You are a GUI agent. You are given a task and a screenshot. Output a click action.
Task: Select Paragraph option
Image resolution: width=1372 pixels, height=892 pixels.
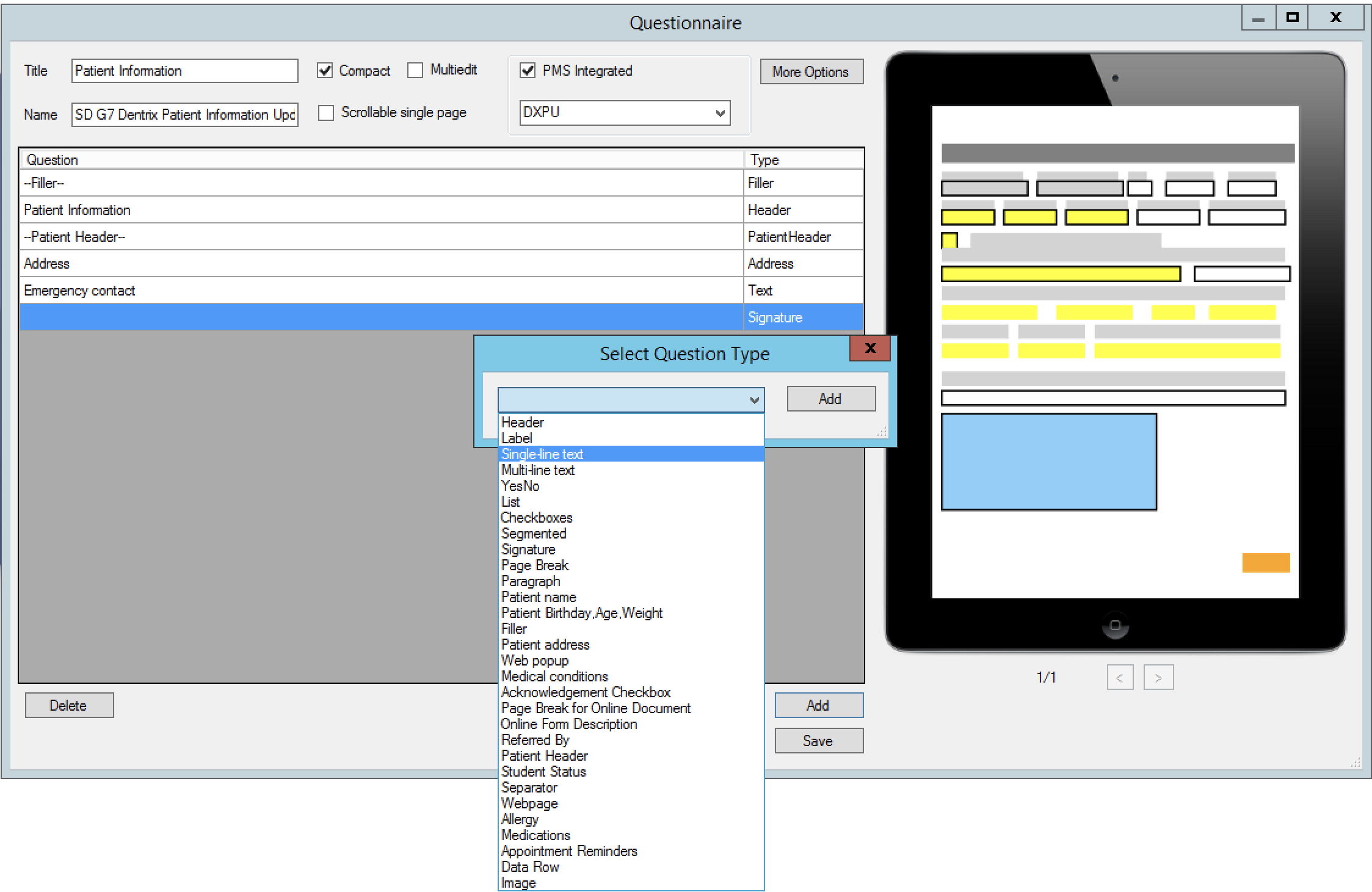pos(631,581)
